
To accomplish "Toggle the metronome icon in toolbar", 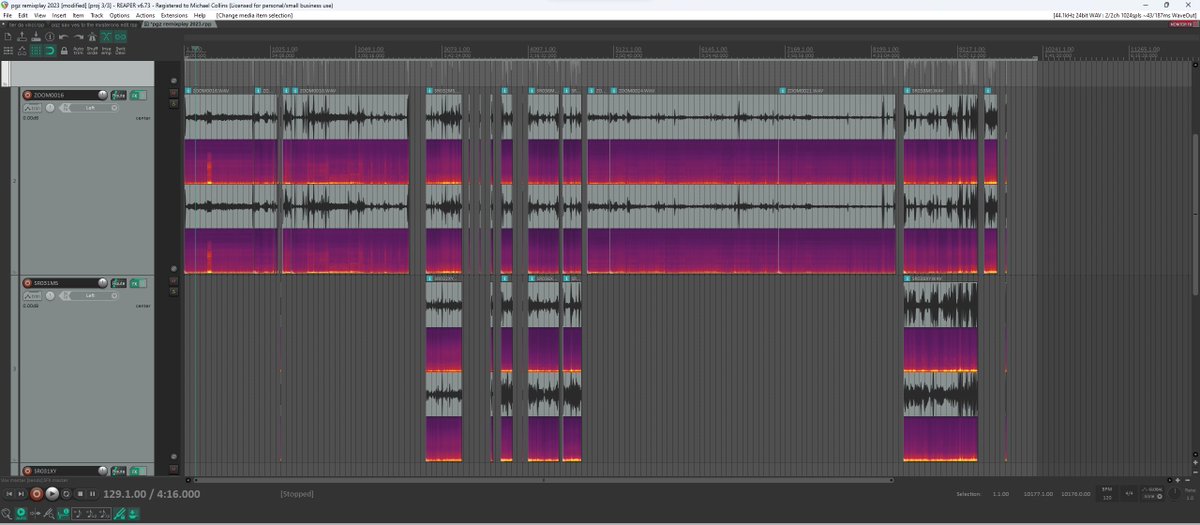I will tap(92, 37).
